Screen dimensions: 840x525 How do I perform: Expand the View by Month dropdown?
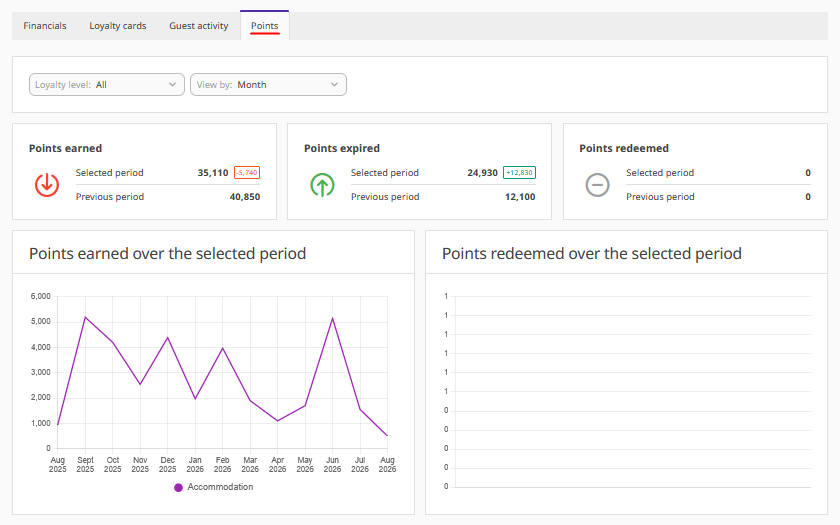pos(268,85)
